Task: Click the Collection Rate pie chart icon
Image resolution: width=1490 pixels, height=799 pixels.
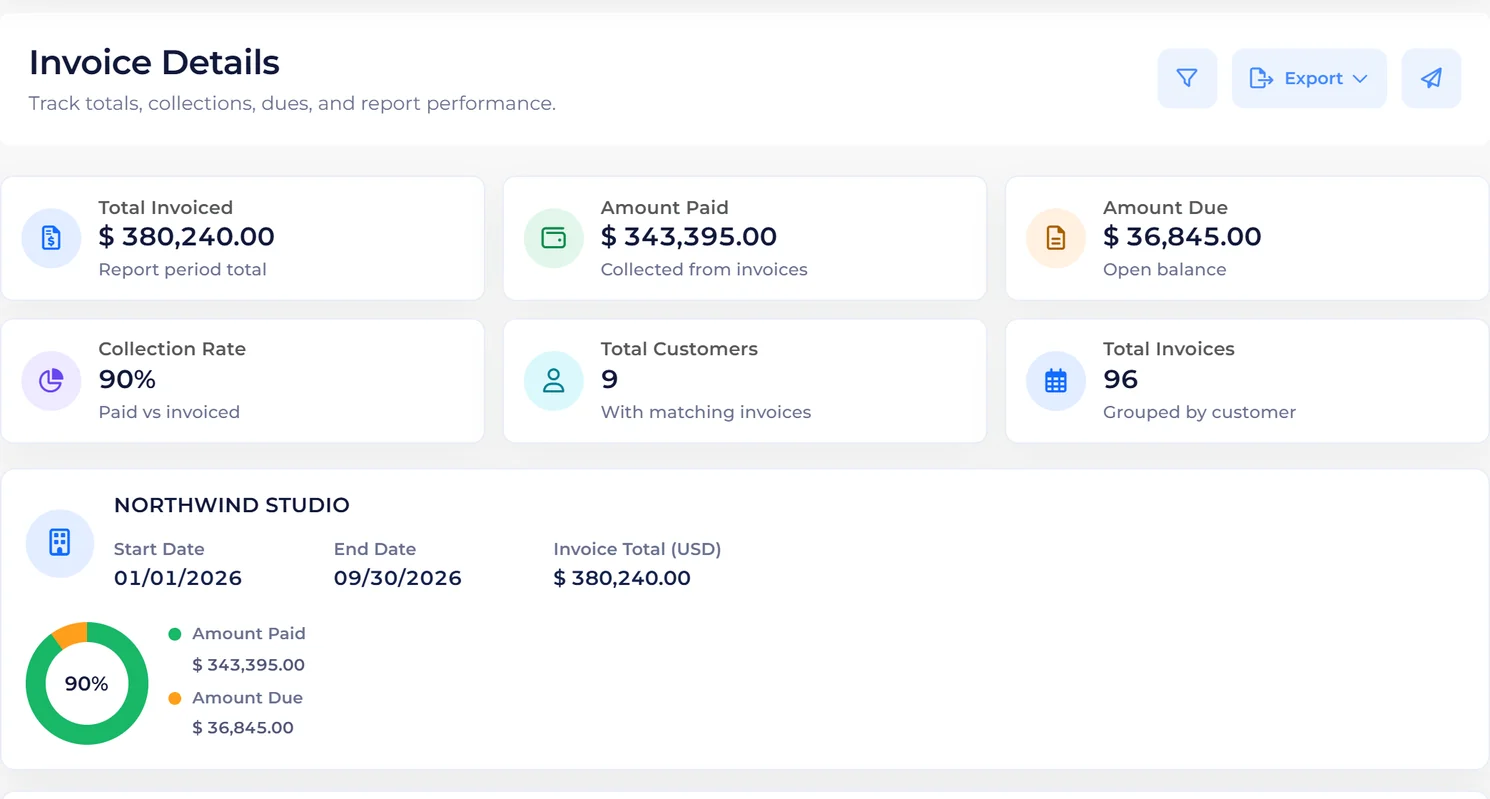Action: tap(51, 381)
